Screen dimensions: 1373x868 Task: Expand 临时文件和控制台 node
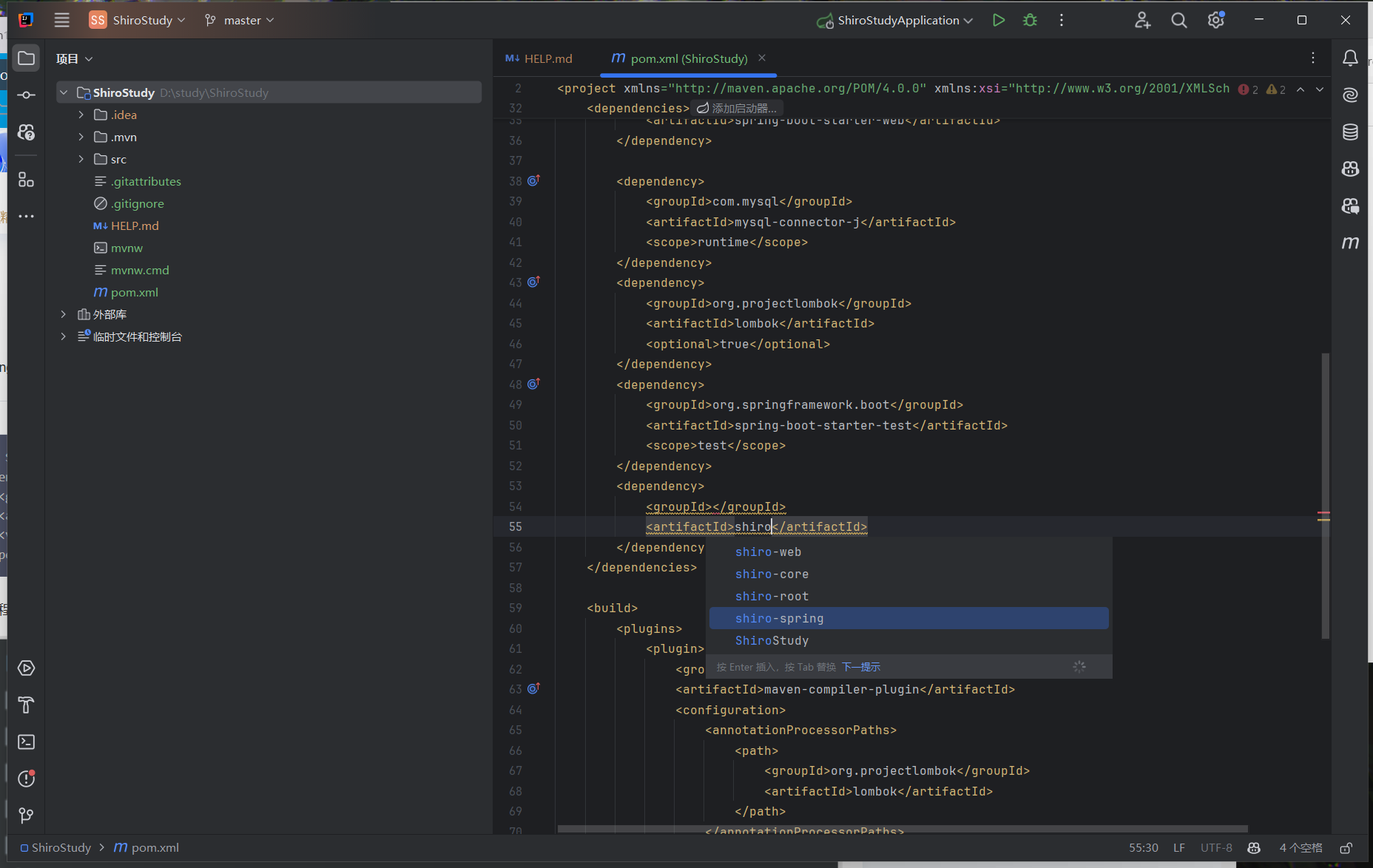[x=64, y=336]
